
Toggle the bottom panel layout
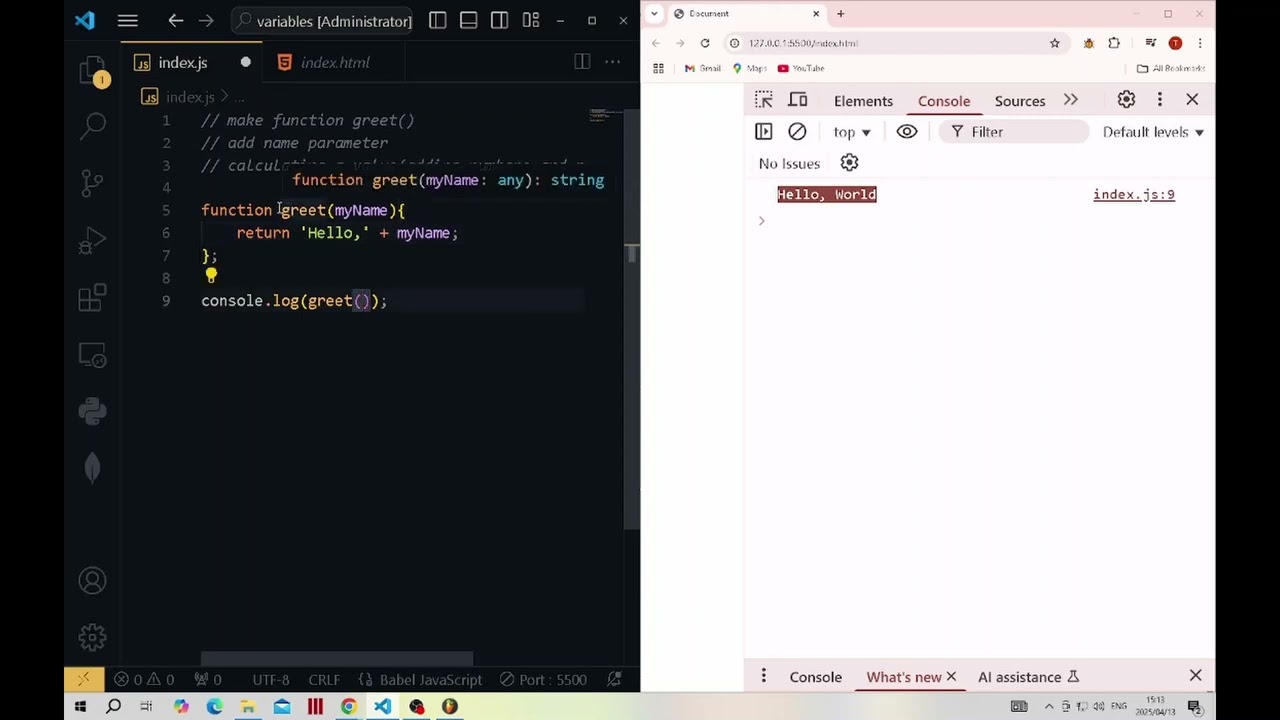(x=468, y=20)
